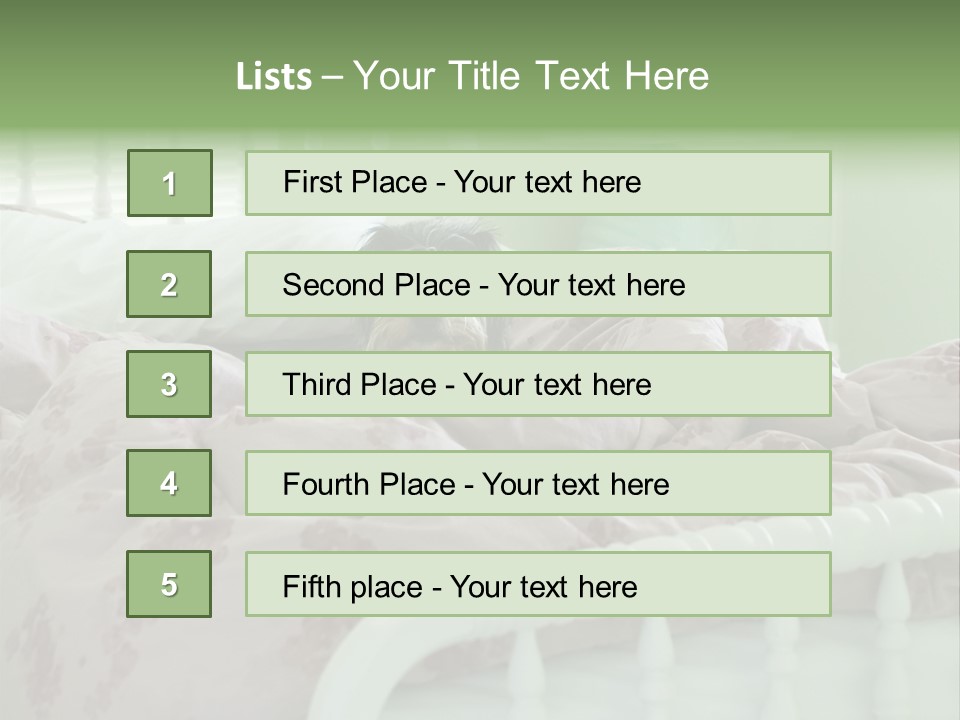Viewport: 960px width, 720px height.
Task: Select the number 2 green box
Action: pyautogui.click(x=169, y=284)
